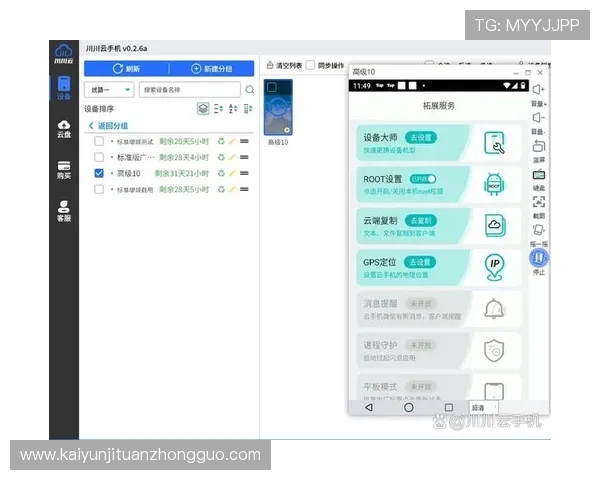The width and height of the screenshot is (600, 480).
Task: Click the 设备大师 phone-wrench icon
Action: [494, 143]
